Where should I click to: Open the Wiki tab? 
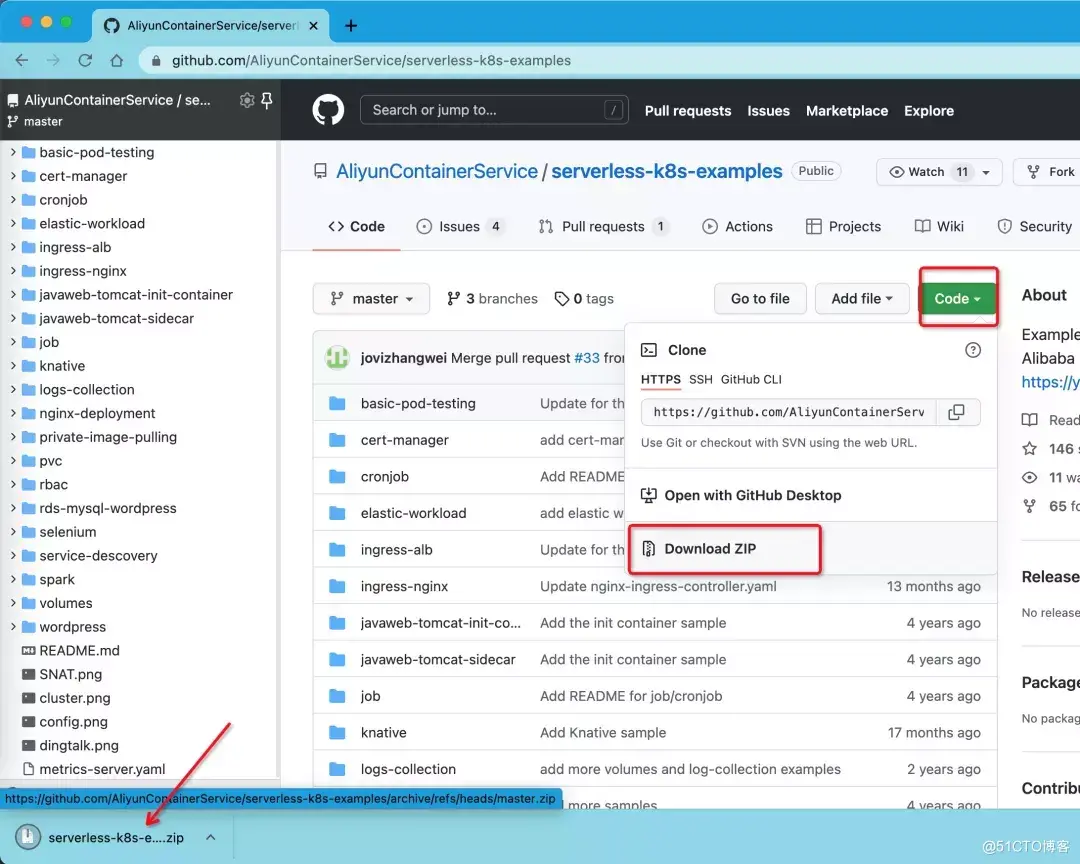[x=939, y=227]
